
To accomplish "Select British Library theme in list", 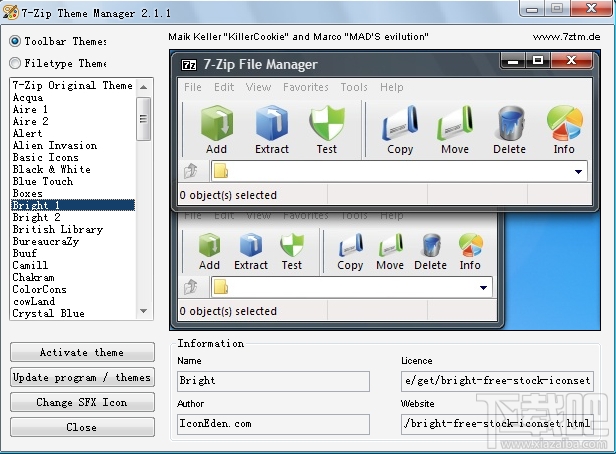I will [x=73, y=229].
